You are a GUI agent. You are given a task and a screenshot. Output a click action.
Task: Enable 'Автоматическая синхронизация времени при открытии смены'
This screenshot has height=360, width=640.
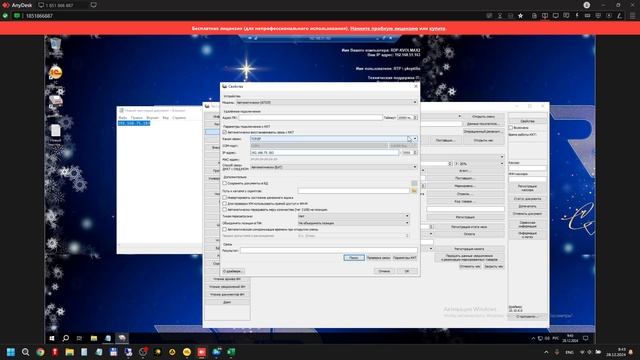(224, 229)
